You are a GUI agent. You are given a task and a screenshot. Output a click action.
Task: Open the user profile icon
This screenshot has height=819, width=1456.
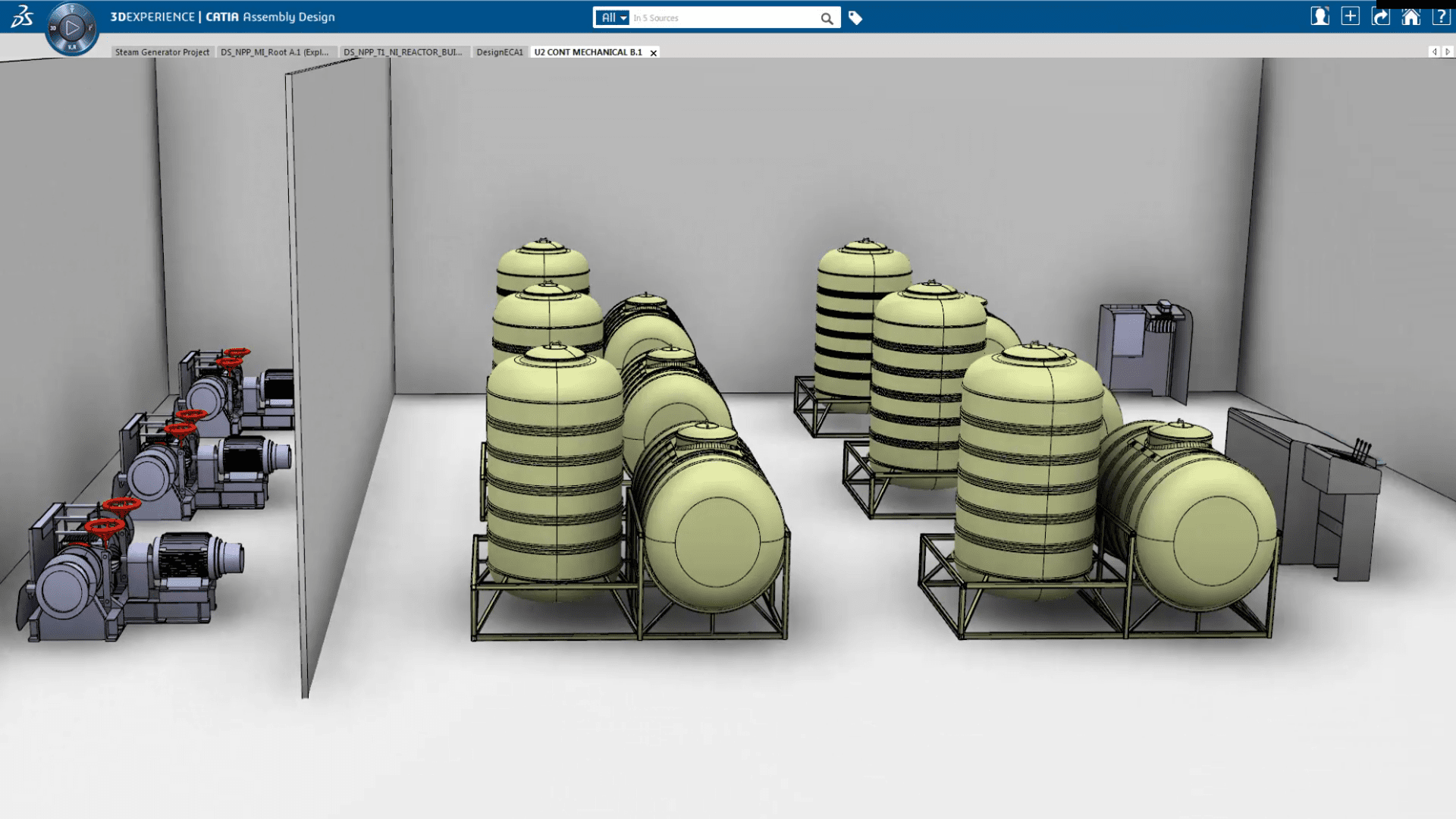click(x=1319, y=17)
